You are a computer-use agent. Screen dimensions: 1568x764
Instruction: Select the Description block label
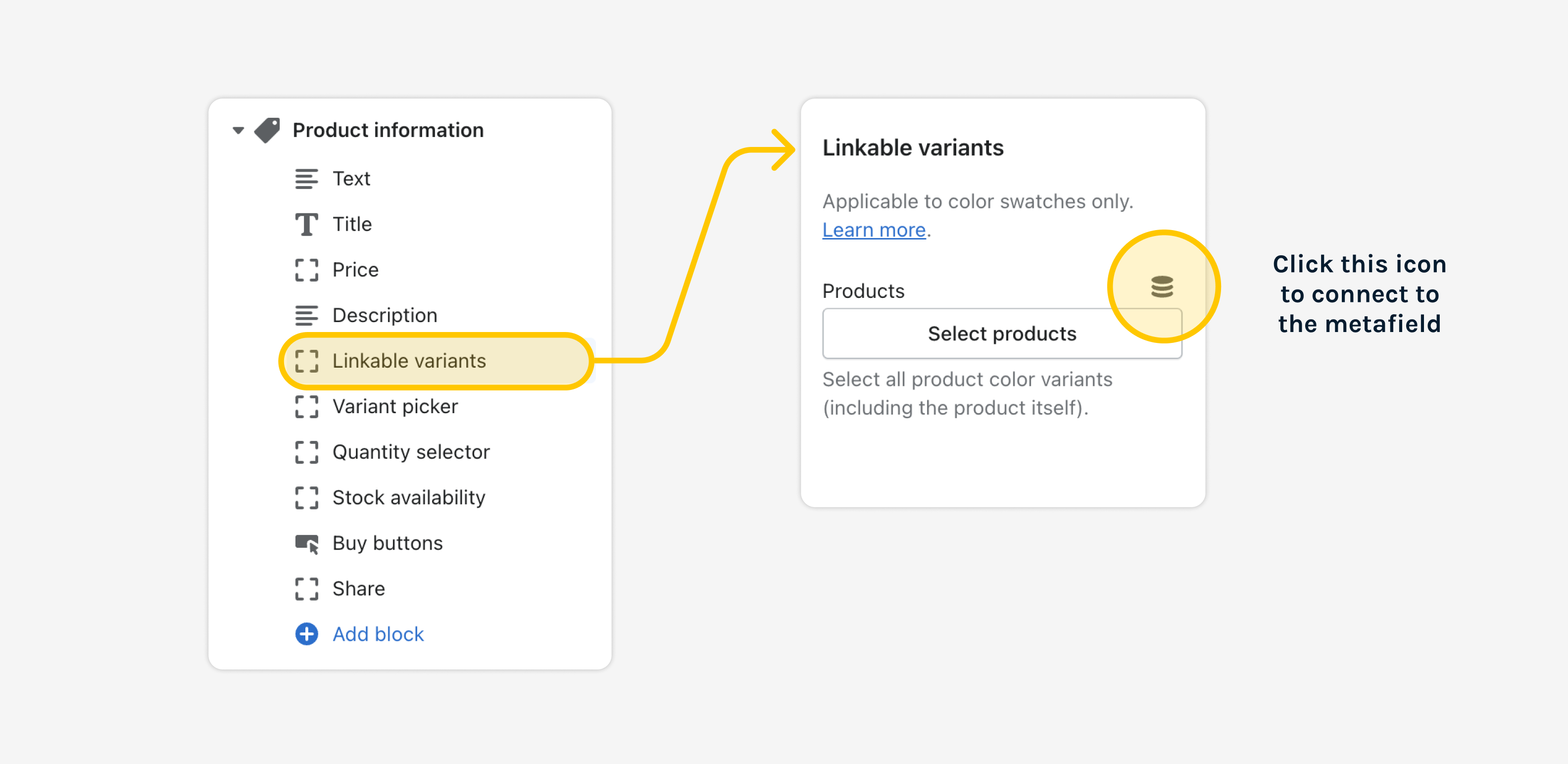click(x=385, y=315)
